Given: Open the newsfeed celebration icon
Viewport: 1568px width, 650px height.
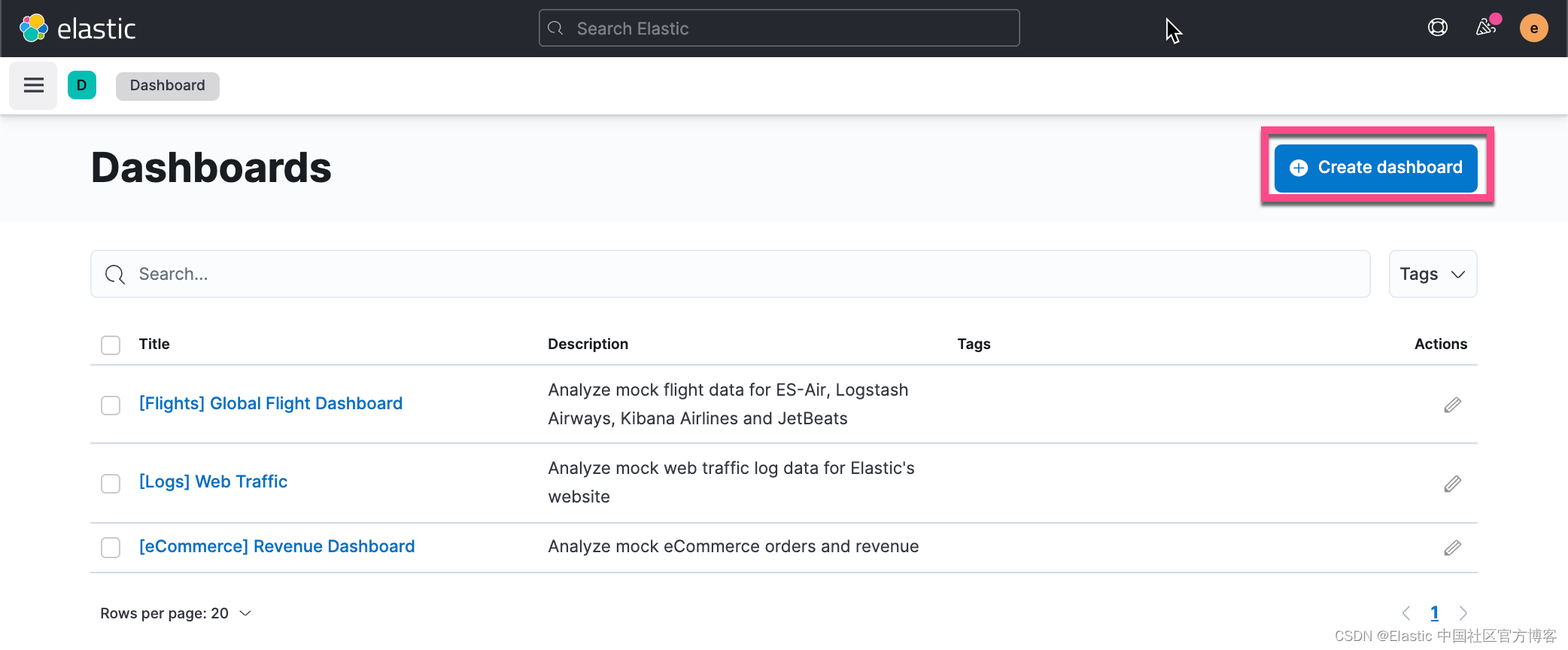Looking at the screenshot, I should click(x=1485, y=28).
